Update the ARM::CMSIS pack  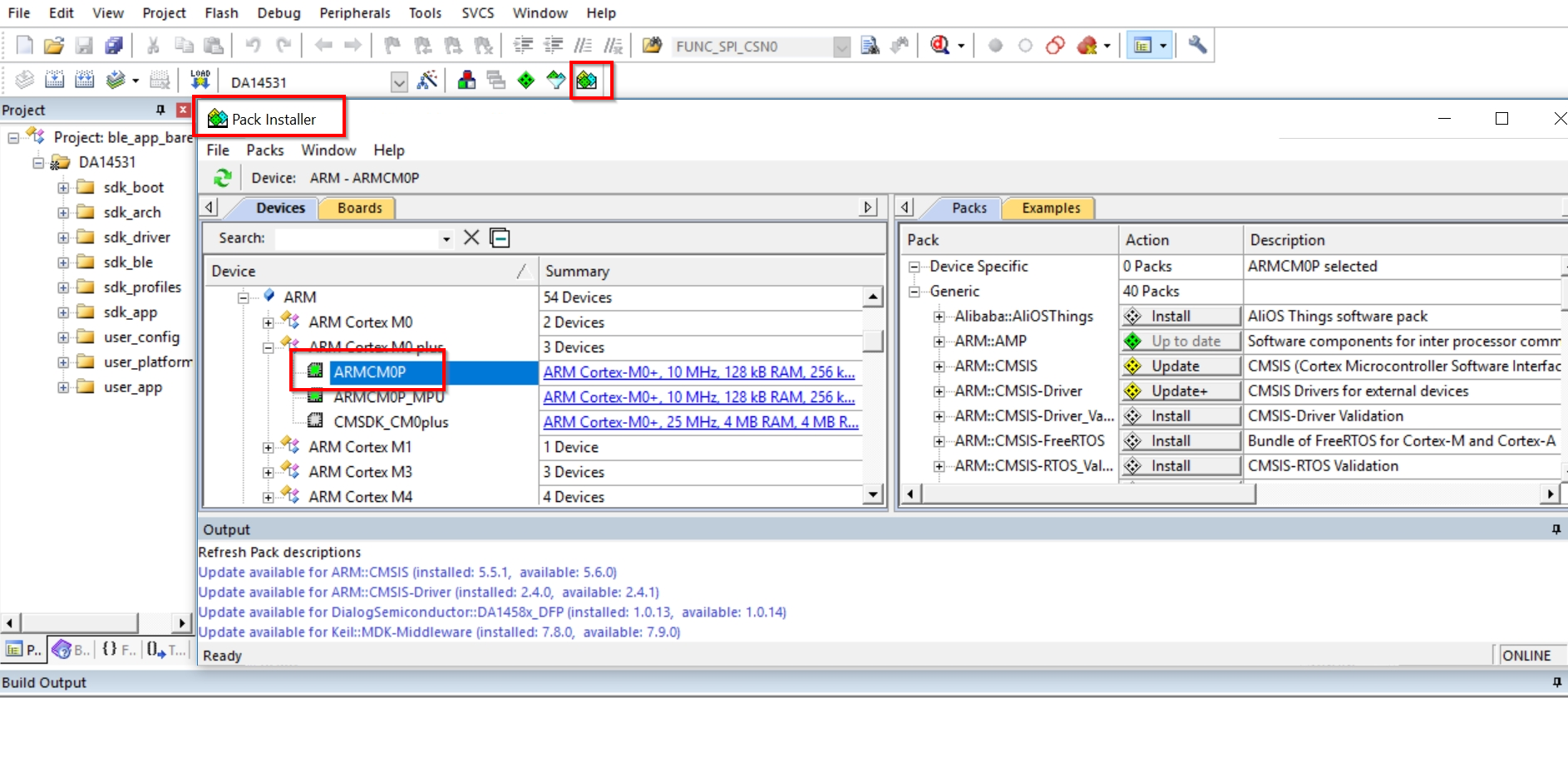click(x=1181, y=366)
